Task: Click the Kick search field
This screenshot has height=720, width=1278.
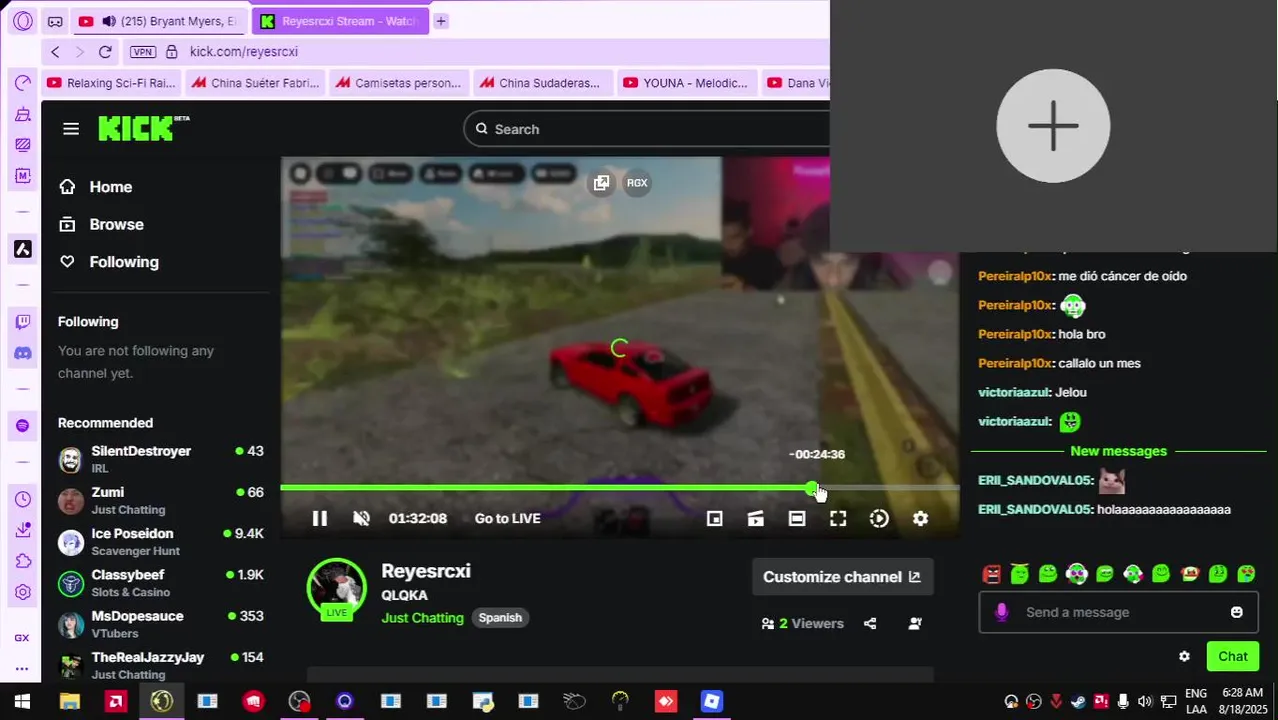Action: point(650,129)
